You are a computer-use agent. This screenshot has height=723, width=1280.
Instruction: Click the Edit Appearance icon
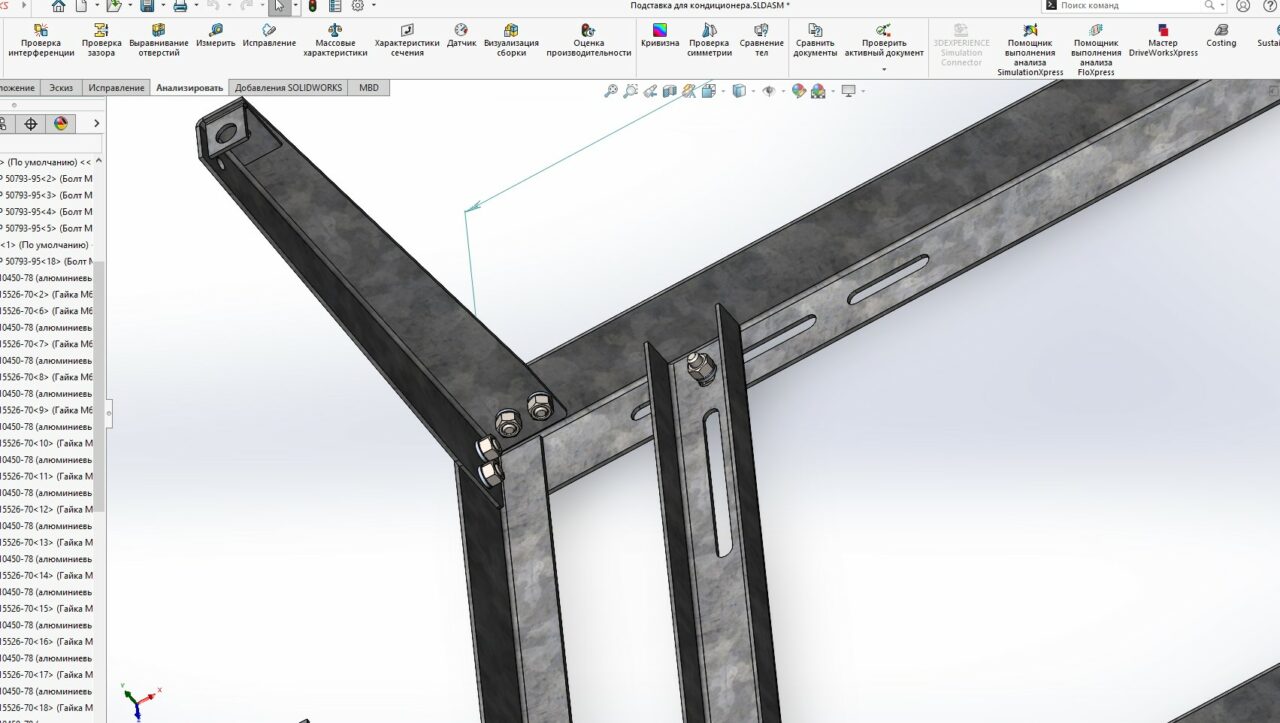tap(797, 90)
